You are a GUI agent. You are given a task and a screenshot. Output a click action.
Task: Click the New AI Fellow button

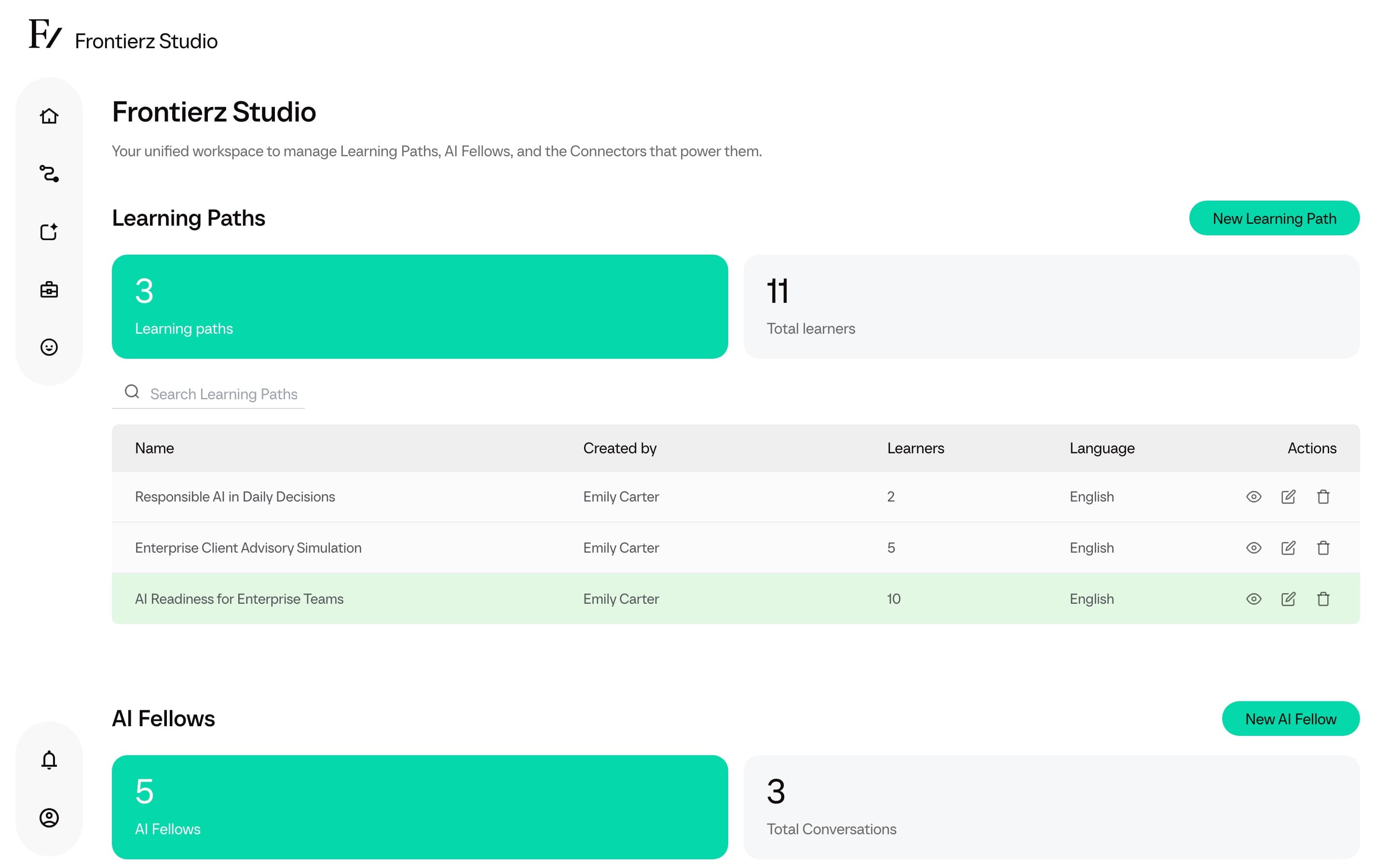(x=1290, y=719)
